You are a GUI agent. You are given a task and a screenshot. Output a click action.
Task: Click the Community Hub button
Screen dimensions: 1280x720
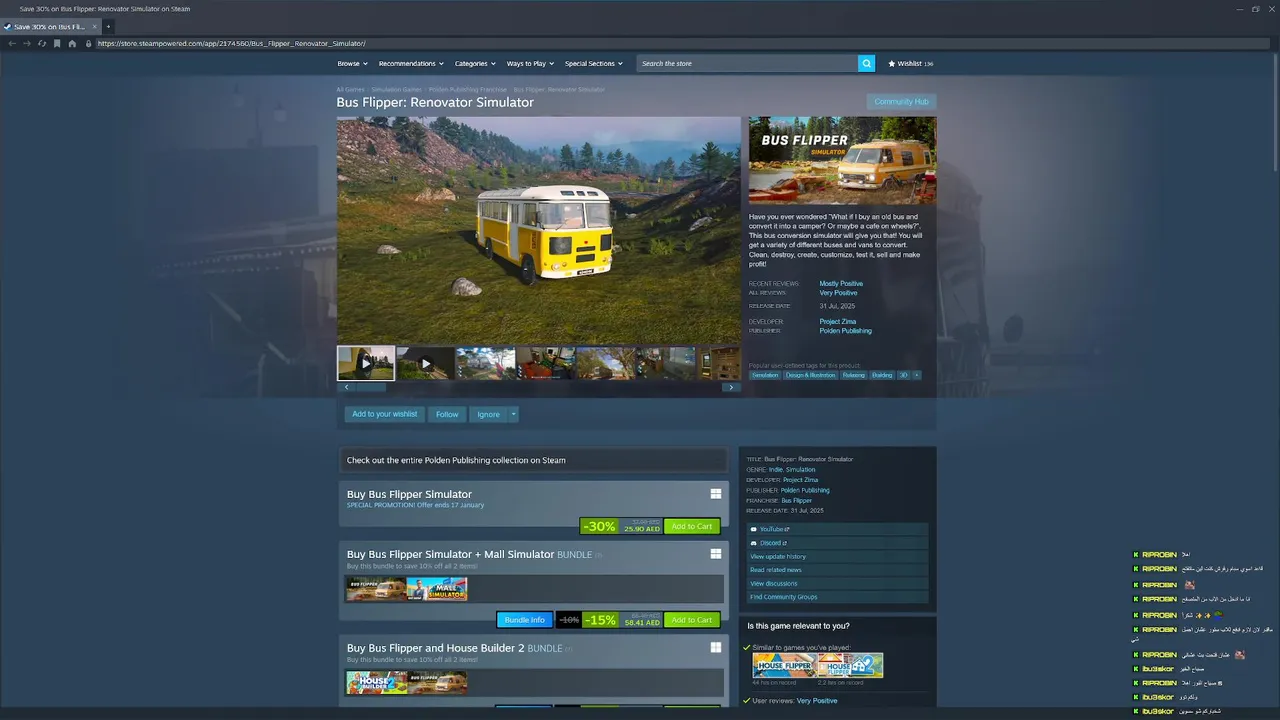tap(901, 102)
